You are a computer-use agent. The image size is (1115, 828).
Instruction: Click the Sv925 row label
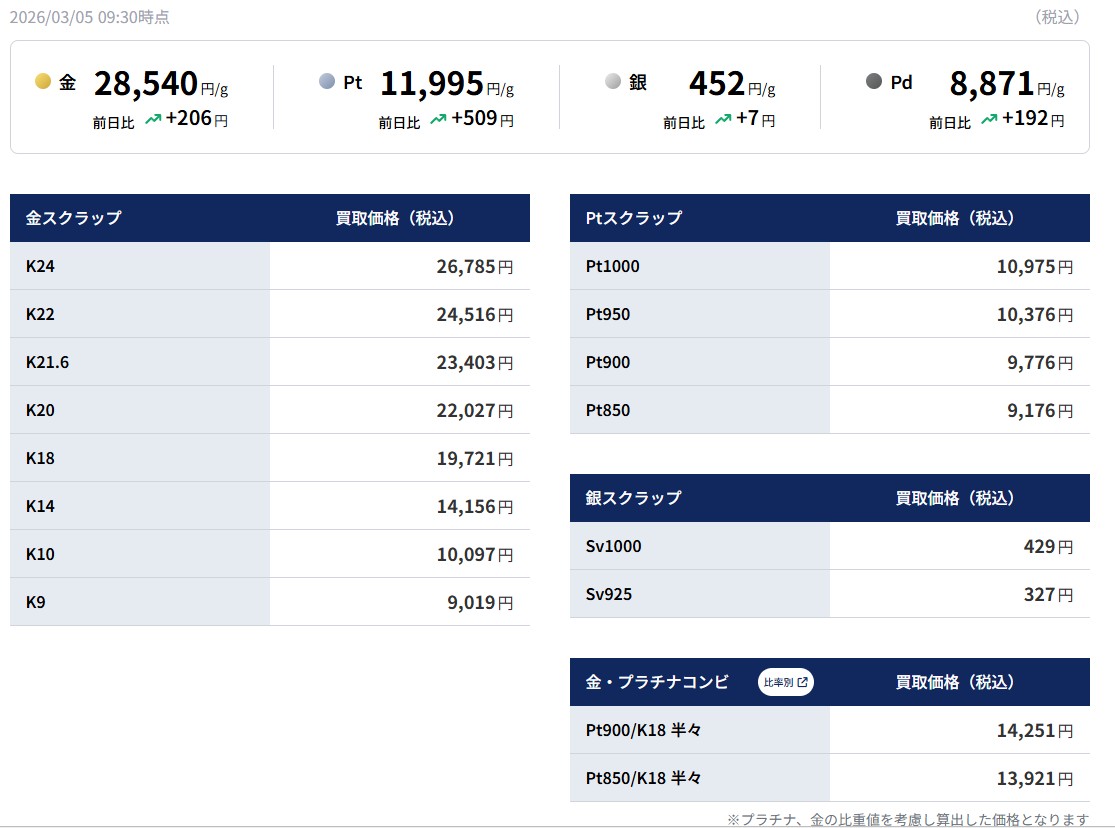(609, 594)
